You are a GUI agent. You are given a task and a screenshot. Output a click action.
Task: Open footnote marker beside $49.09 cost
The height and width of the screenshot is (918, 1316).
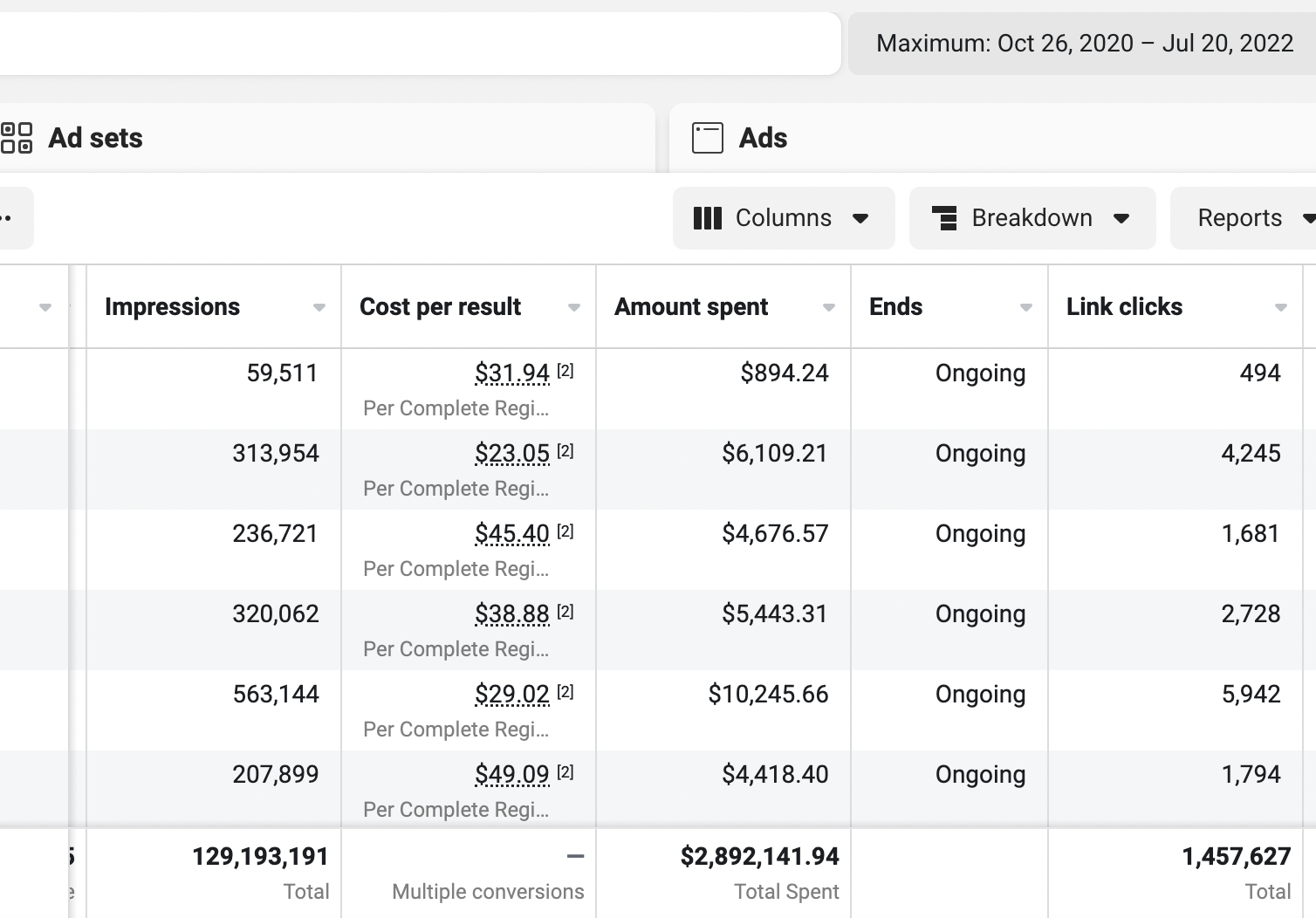565,772
